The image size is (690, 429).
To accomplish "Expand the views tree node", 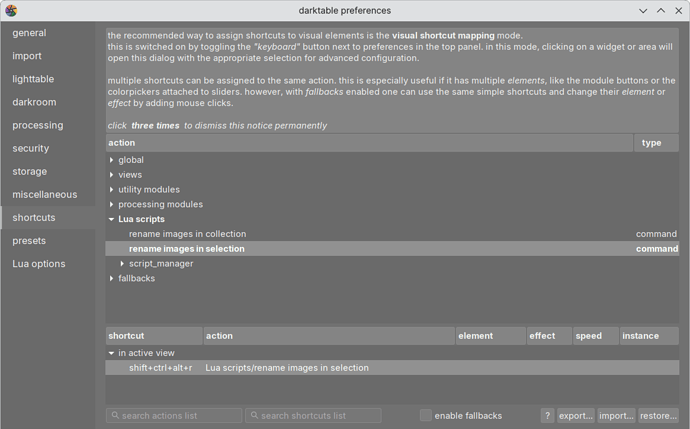I will (112, 175).
